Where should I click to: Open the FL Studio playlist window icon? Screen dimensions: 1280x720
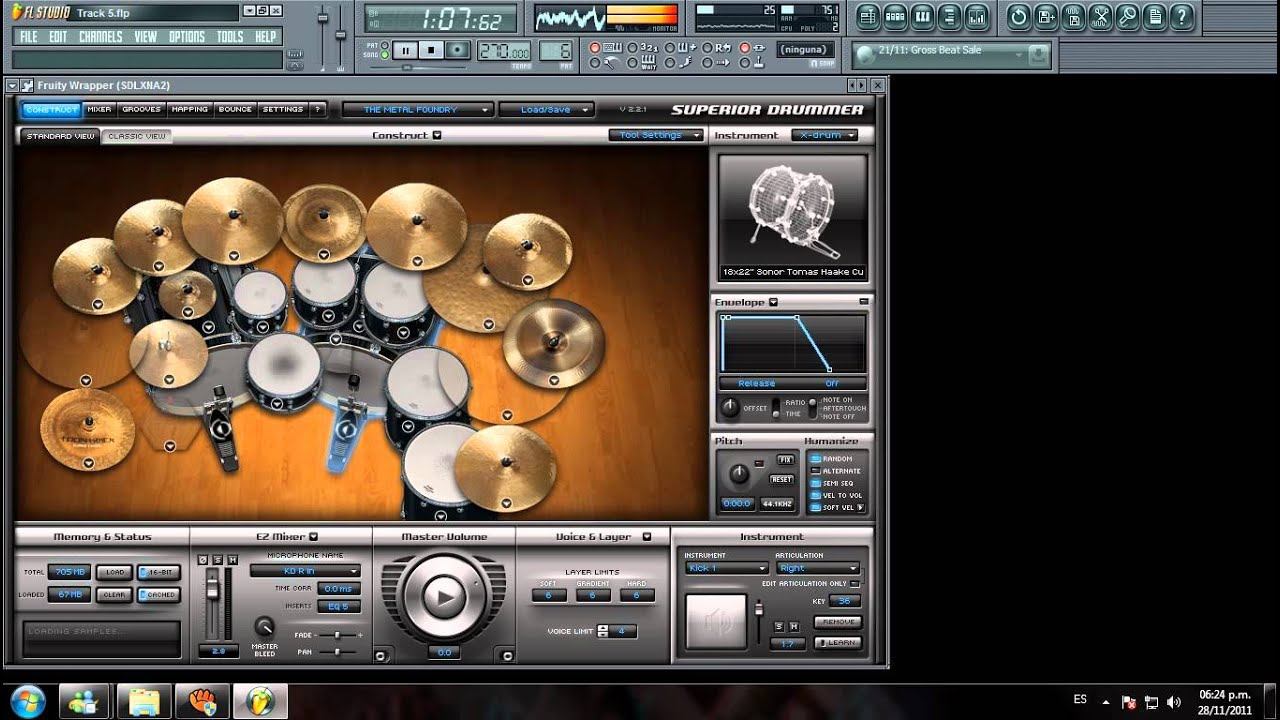point(867,16)
